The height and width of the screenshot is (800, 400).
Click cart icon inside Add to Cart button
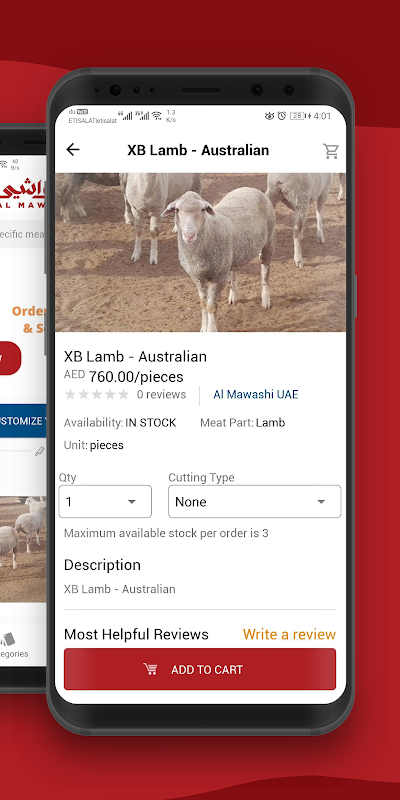click(x=150, y=669)
